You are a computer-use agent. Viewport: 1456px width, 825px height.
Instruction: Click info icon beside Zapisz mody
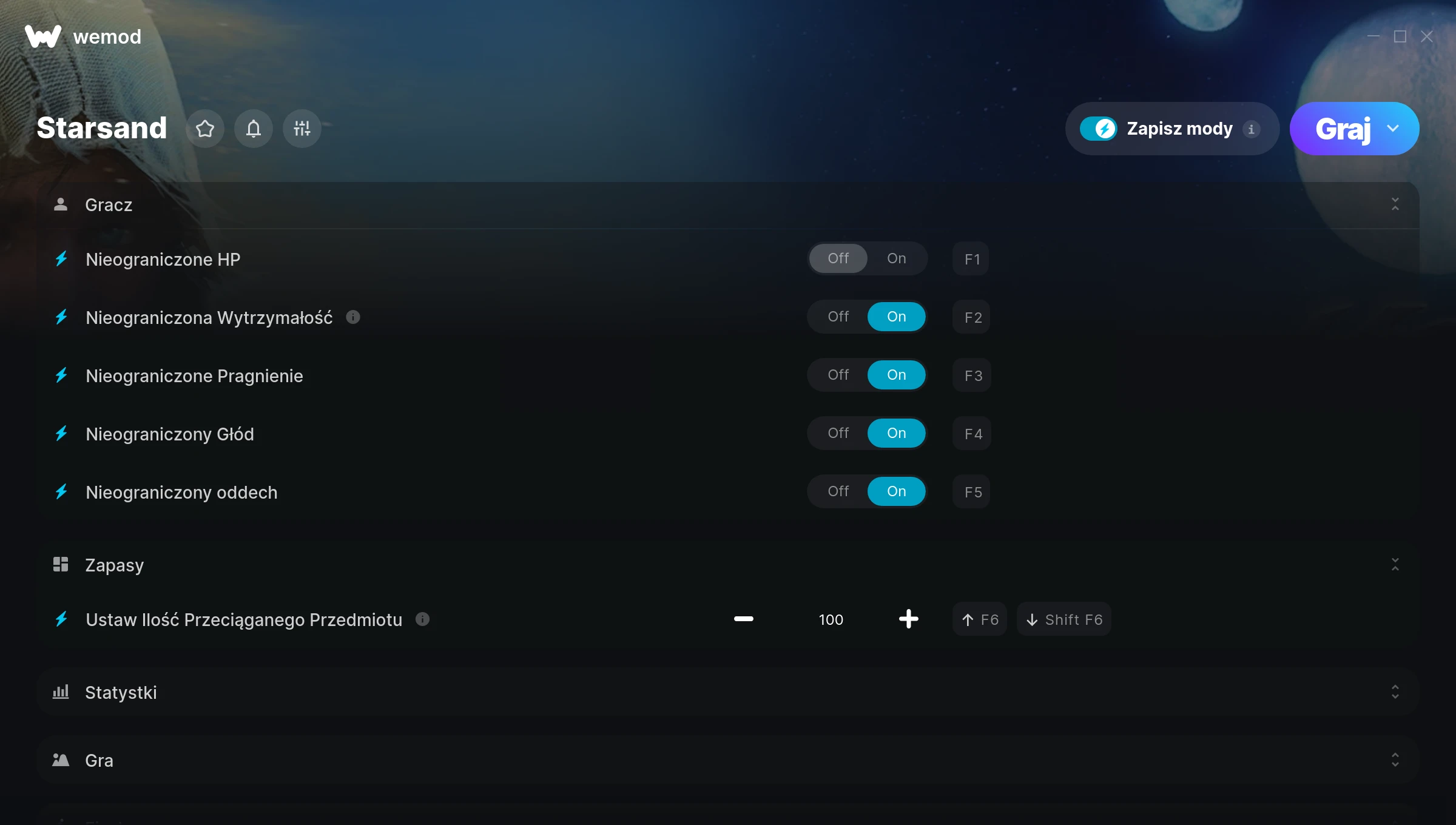click(1251, 129)
